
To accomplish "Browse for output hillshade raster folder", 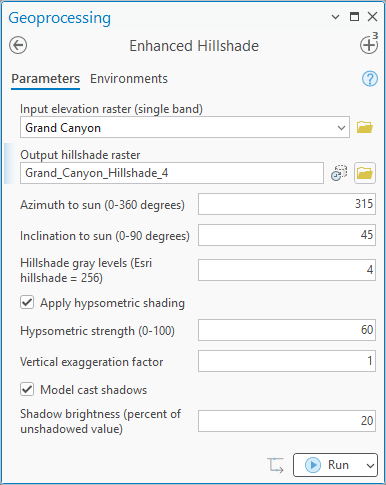I will pos(365,173).
